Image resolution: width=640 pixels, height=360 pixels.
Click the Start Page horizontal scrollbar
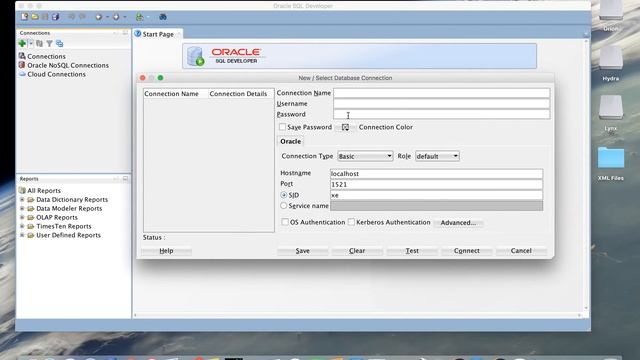(357, 315)
